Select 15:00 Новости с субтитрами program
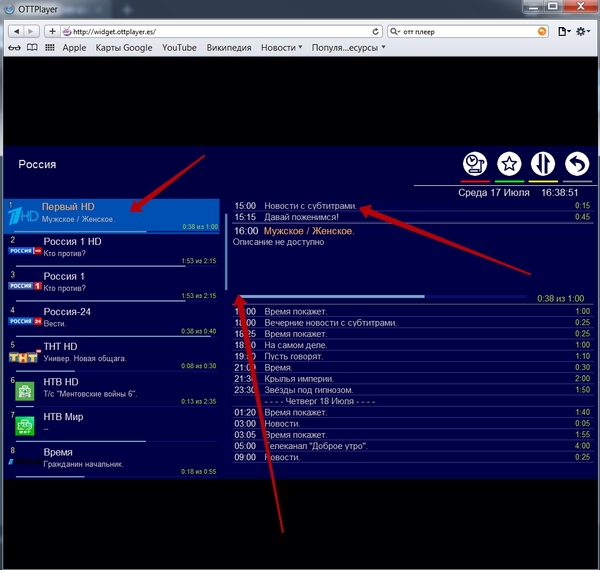The width and height of the screenshot is (600, 570). (x=412, y=206)
